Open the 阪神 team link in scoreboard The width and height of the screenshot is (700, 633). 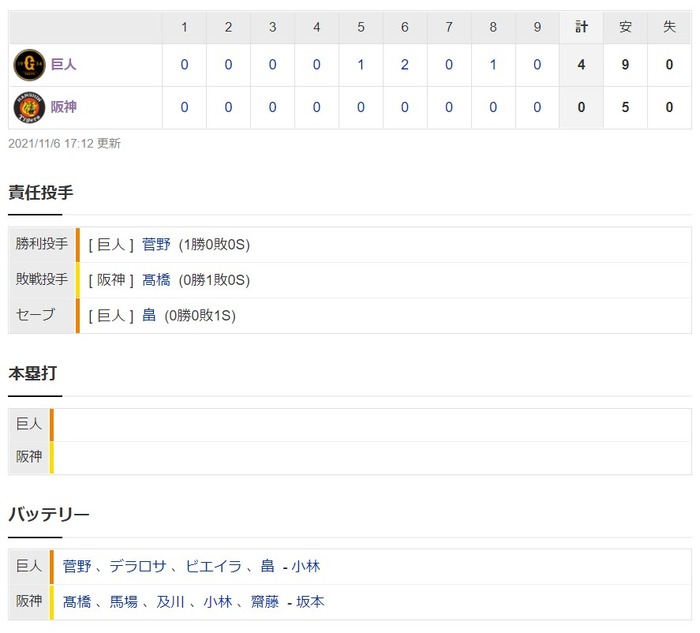pos(63,107)
